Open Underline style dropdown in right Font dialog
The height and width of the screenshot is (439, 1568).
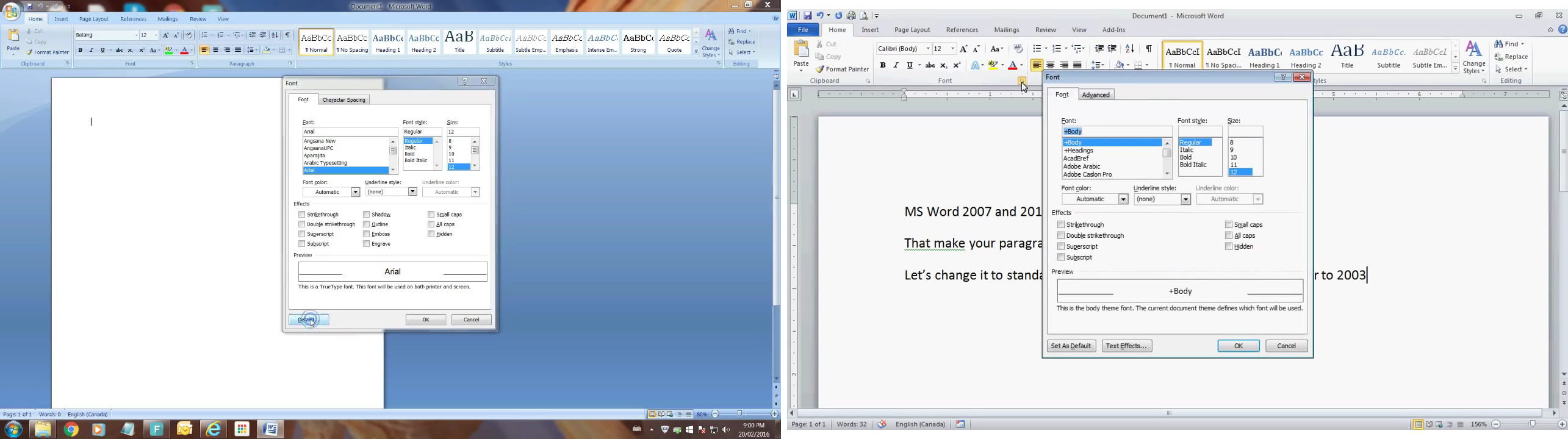pyautogui.click(x=1185, y=199)
